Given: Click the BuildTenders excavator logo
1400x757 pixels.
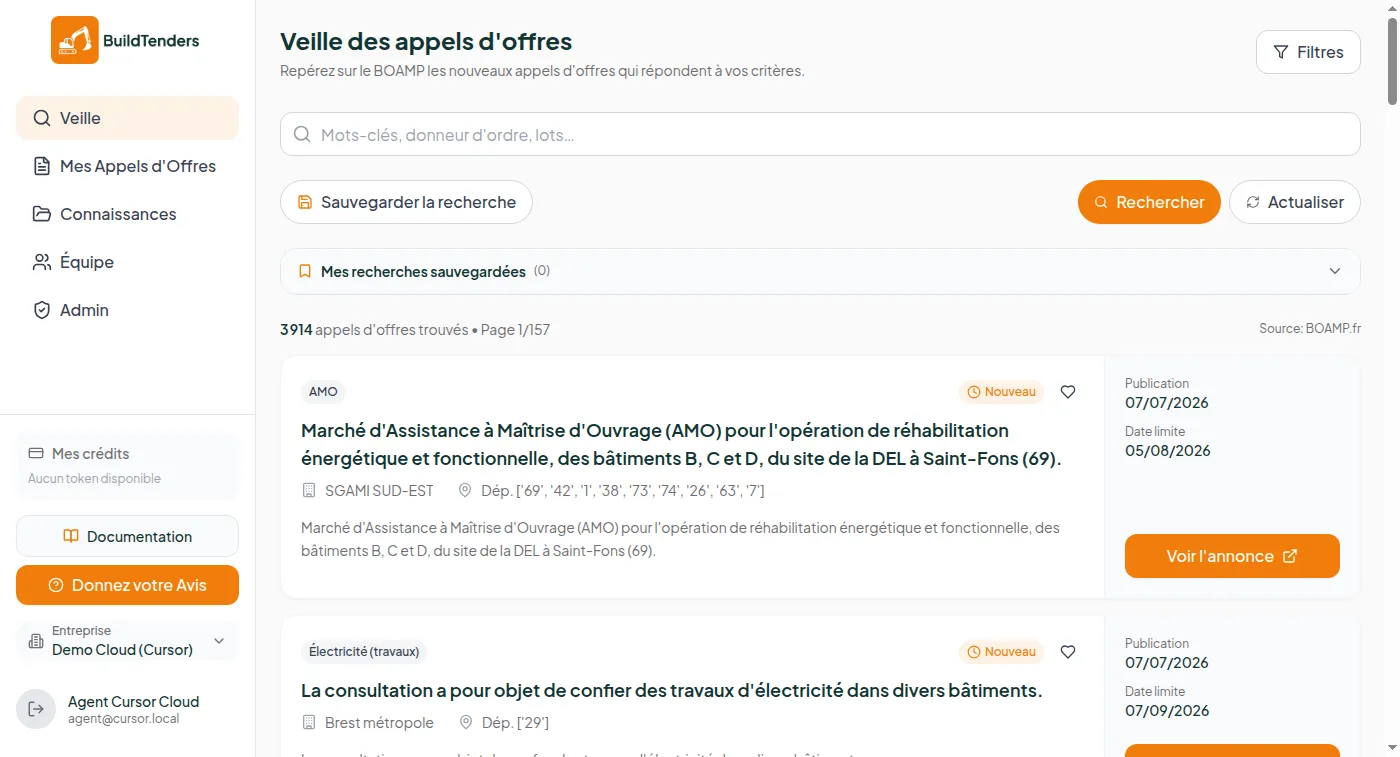Looking at the screenshot, I should coord(75,40).
